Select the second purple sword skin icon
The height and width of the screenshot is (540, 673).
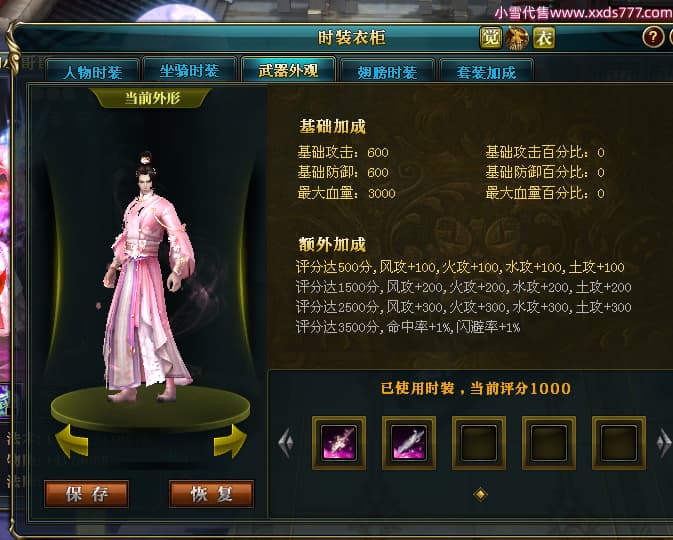(409, 443)
